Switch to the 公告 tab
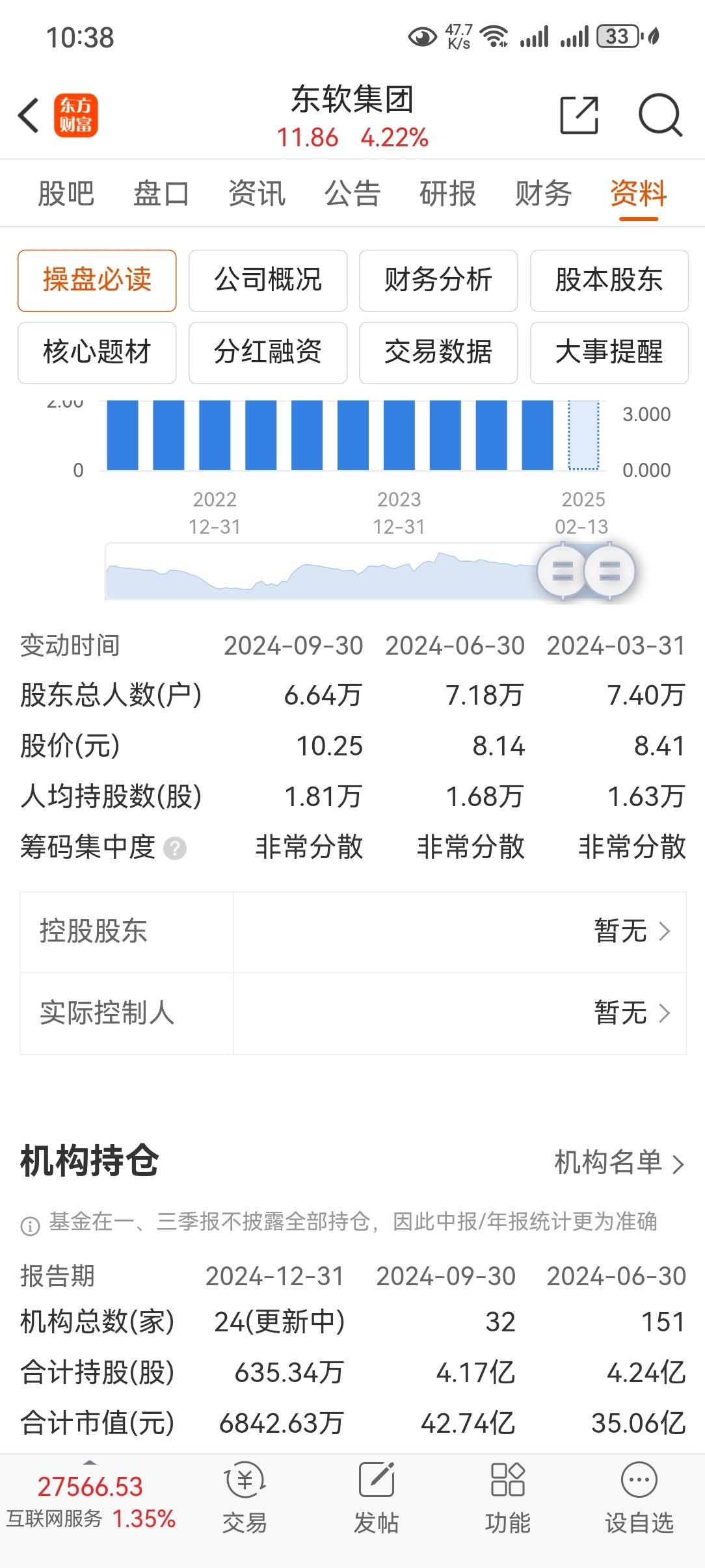 pyautogui.click(x=352, y=194)
